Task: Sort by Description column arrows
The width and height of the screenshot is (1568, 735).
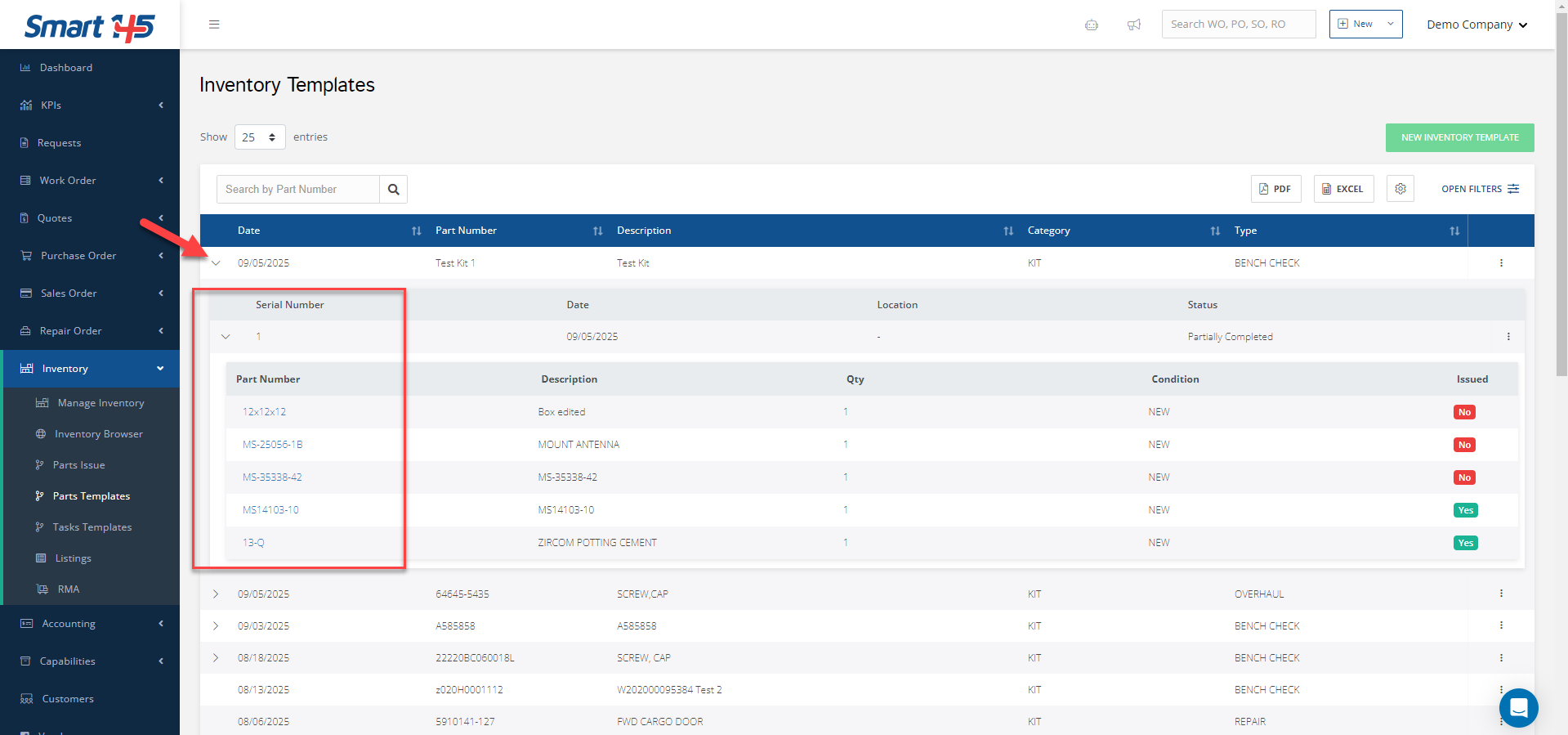Action: (x=1008, y=231)
